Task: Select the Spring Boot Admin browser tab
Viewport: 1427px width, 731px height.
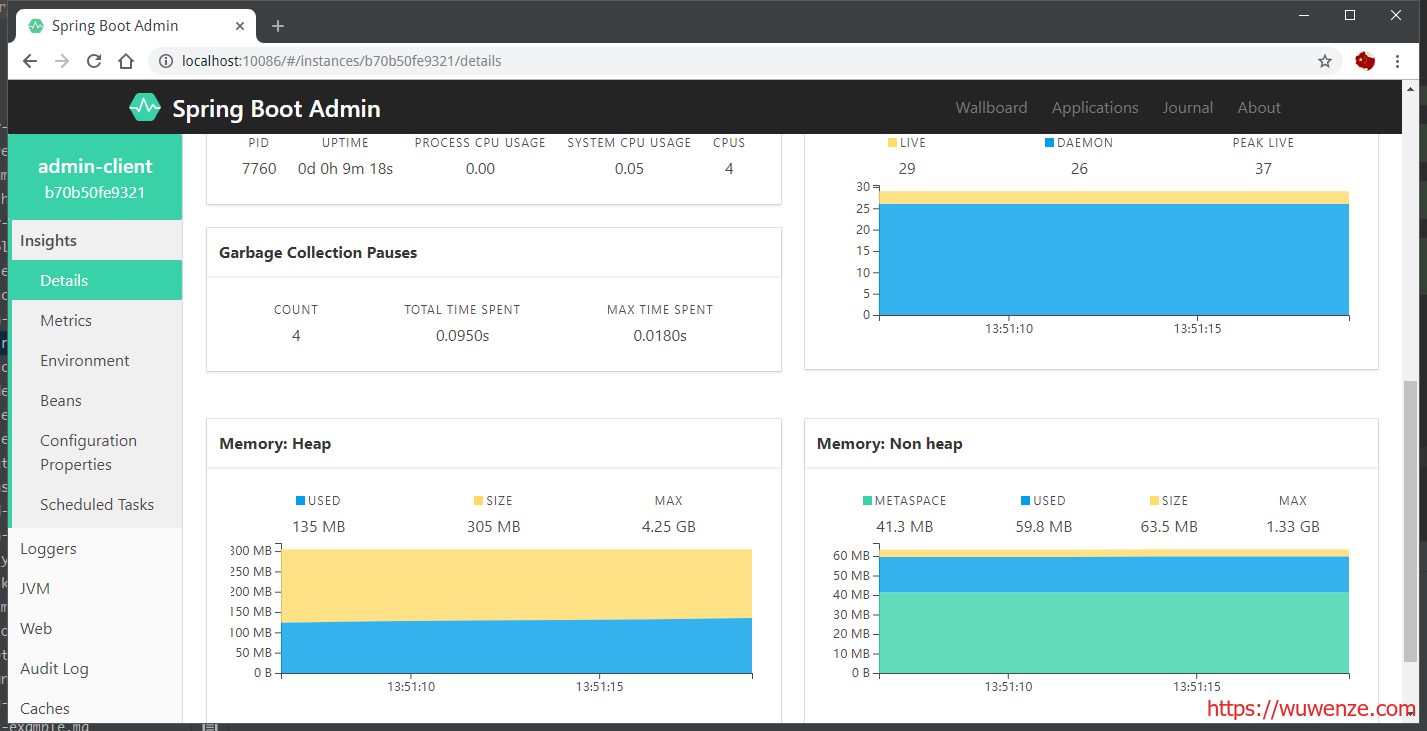Action: click(x=136, y=26)
